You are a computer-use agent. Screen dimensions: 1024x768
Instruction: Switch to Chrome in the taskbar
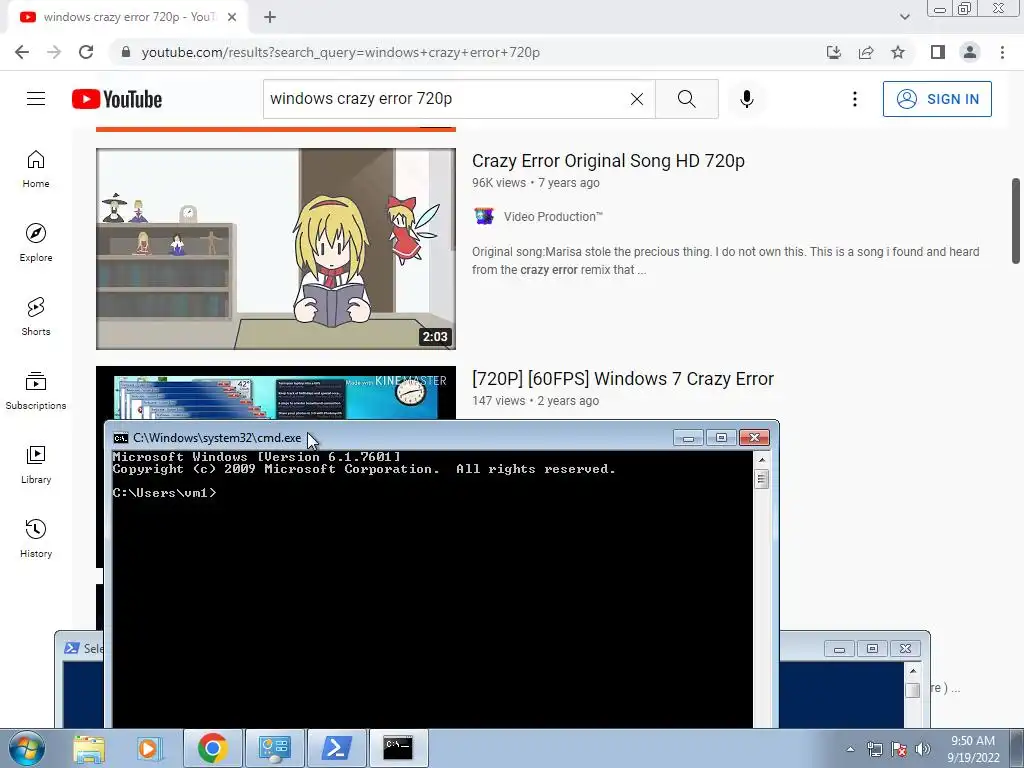tap(212, 748)
